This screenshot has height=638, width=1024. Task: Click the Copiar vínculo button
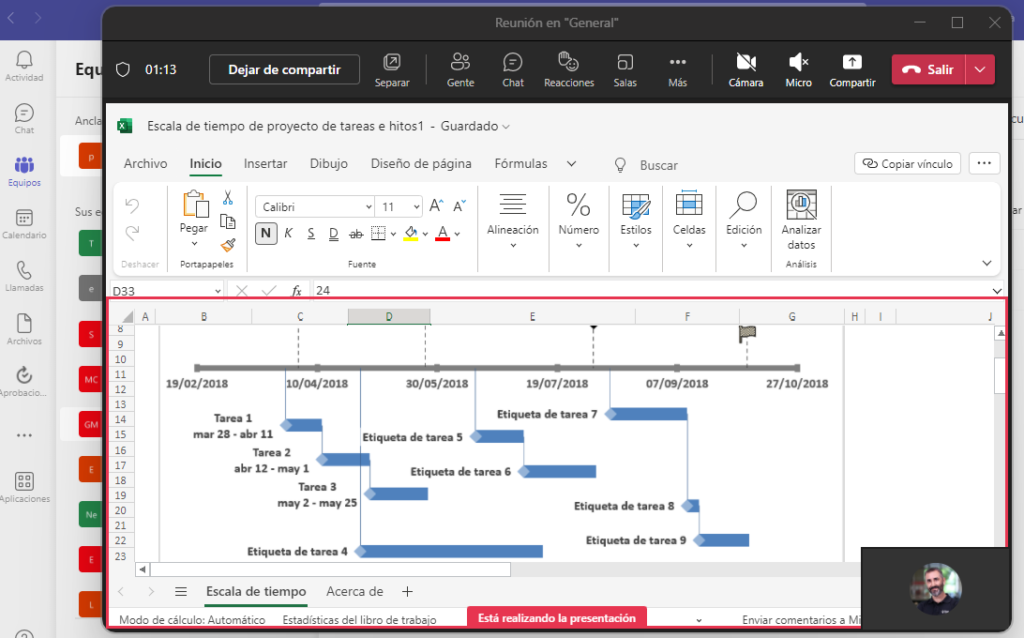(x=906, y=162)
